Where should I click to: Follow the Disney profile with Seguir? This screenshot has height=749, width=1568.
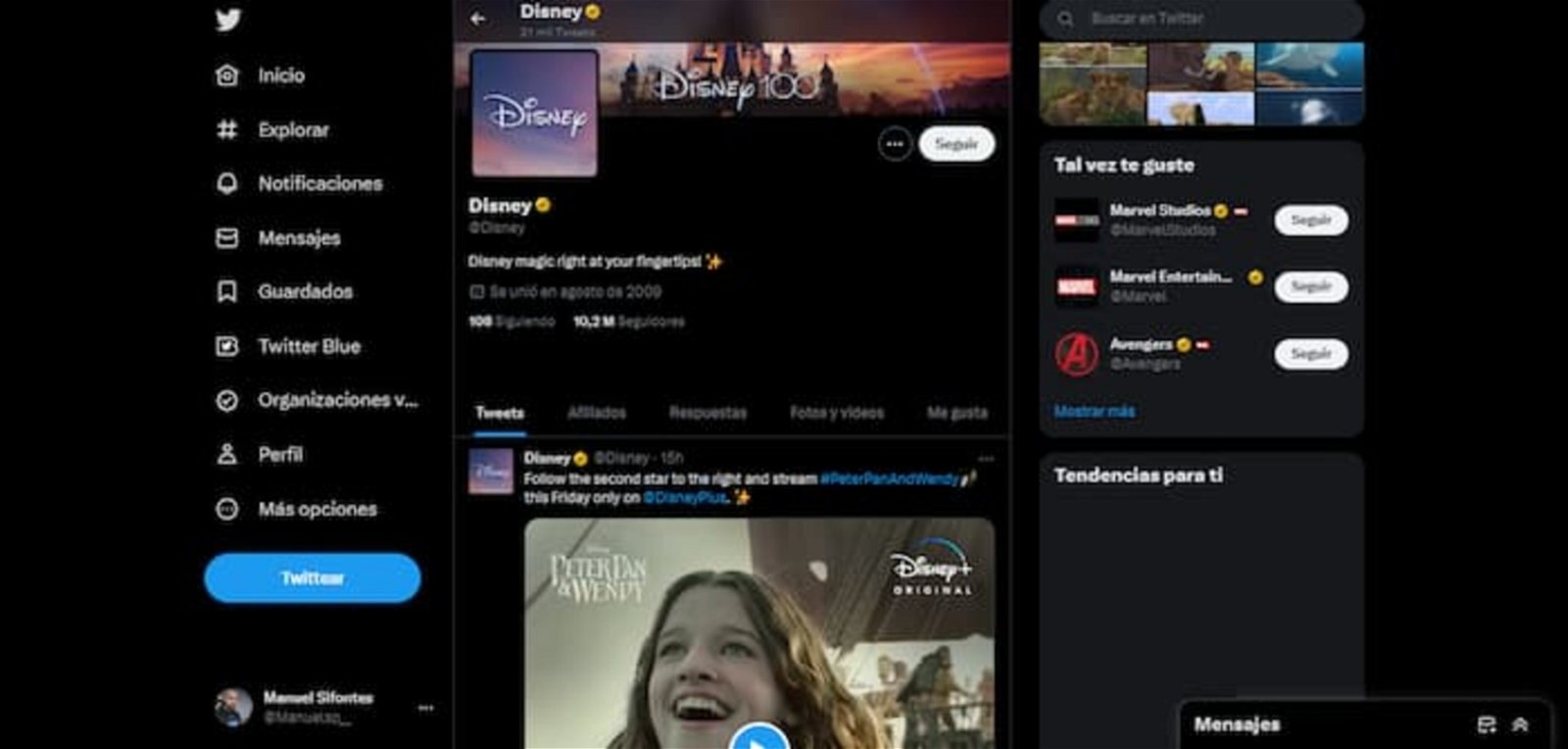pyautogui.click(x=956, y=144)
